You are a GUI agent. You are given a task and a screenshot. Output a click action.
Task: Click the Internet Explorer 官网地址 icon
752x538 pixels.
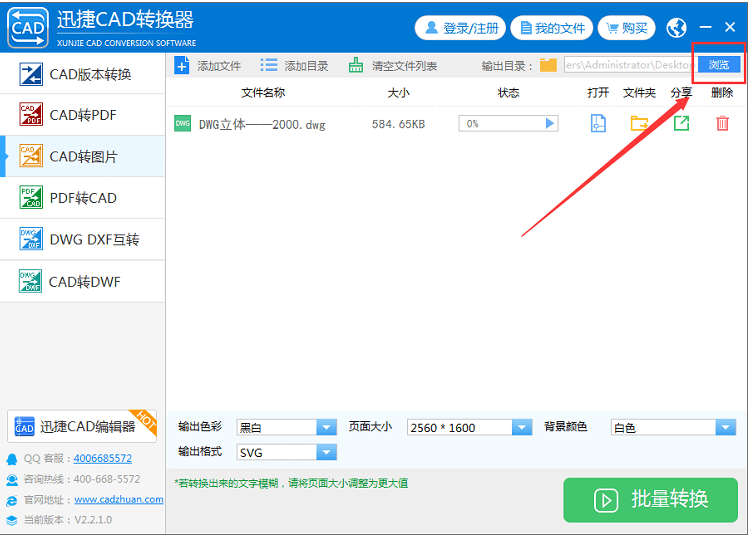click(x=12, y=501)
